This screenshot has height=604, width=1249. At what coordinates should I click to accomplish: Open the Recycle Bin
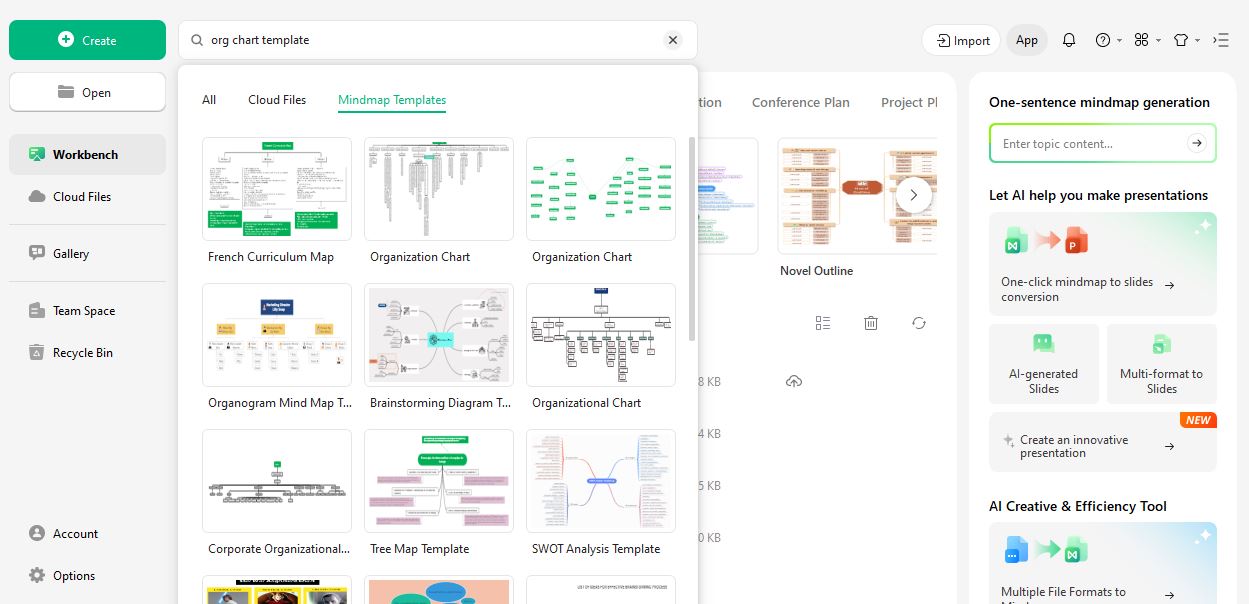(87, 352)
